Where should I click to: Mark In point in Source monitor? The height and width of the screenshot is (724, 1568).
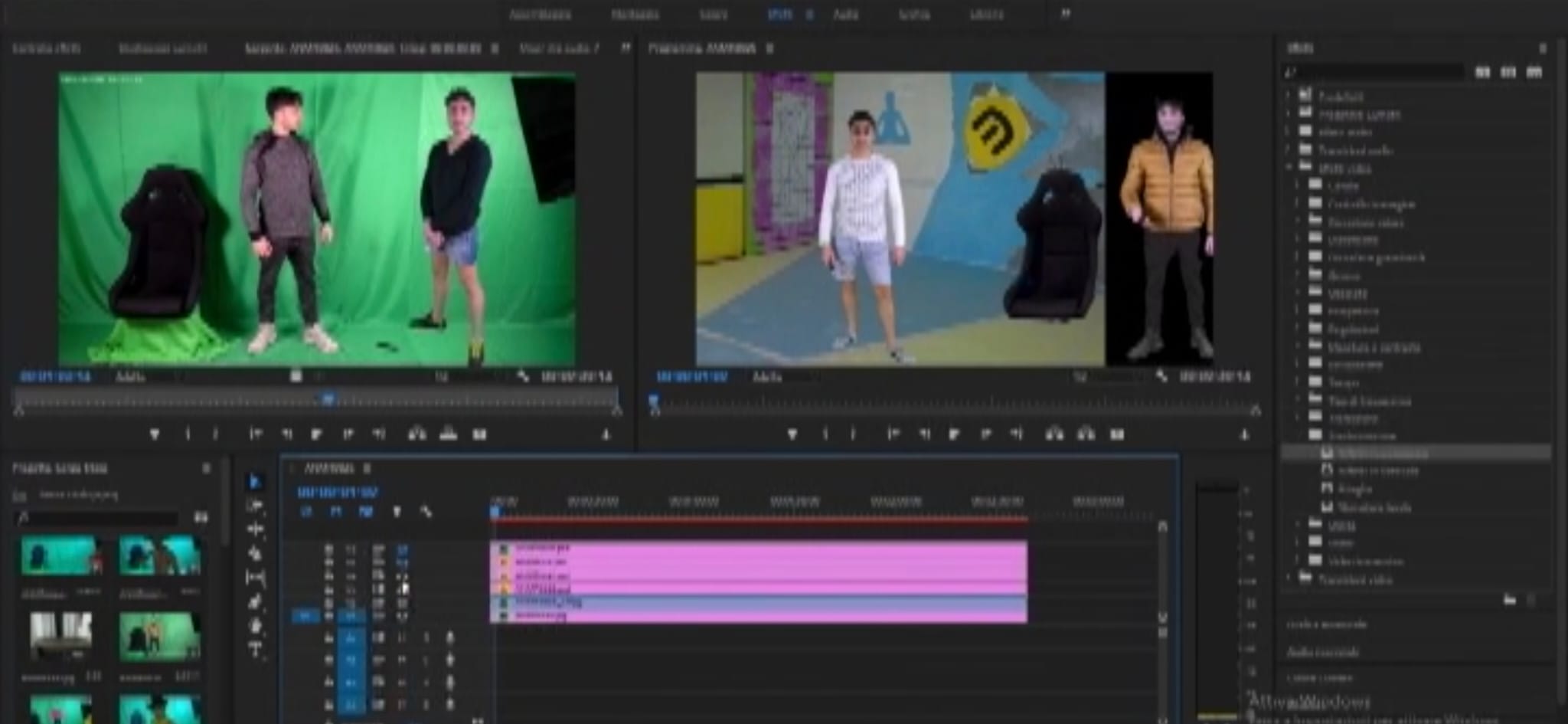188,434
